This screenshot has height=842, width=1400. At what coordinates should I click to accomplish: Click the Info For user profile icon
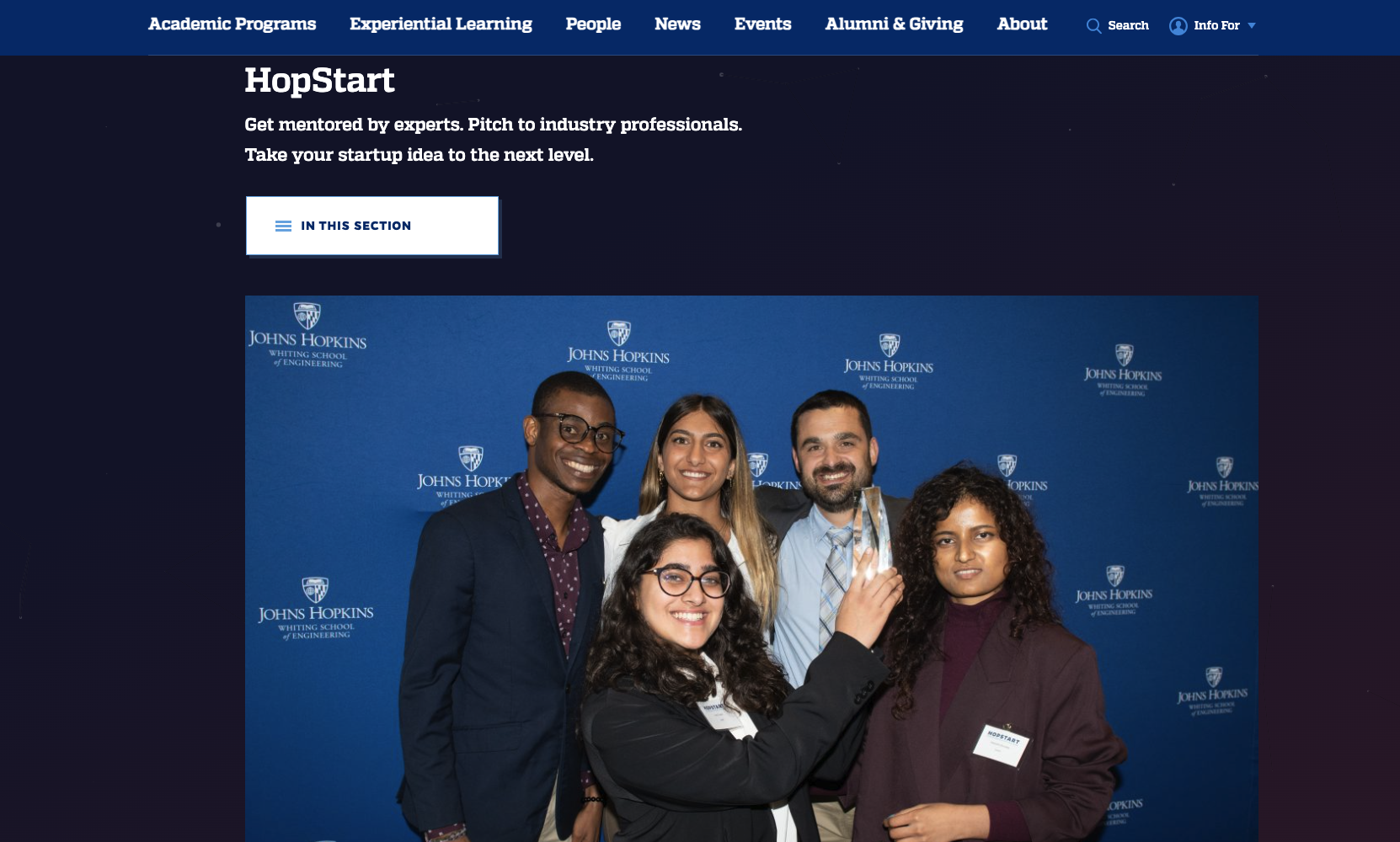click(x=1178, y=26)
